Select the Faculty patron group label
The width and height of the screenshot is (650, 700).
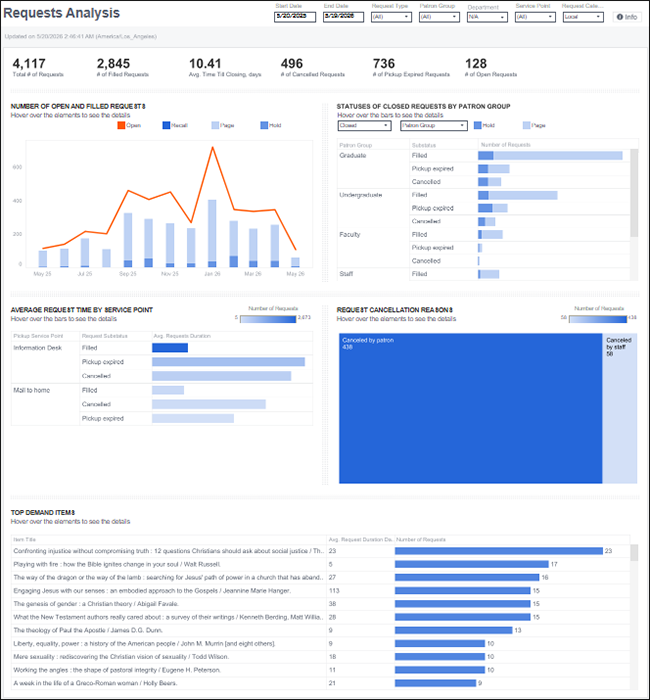point(350,234)
